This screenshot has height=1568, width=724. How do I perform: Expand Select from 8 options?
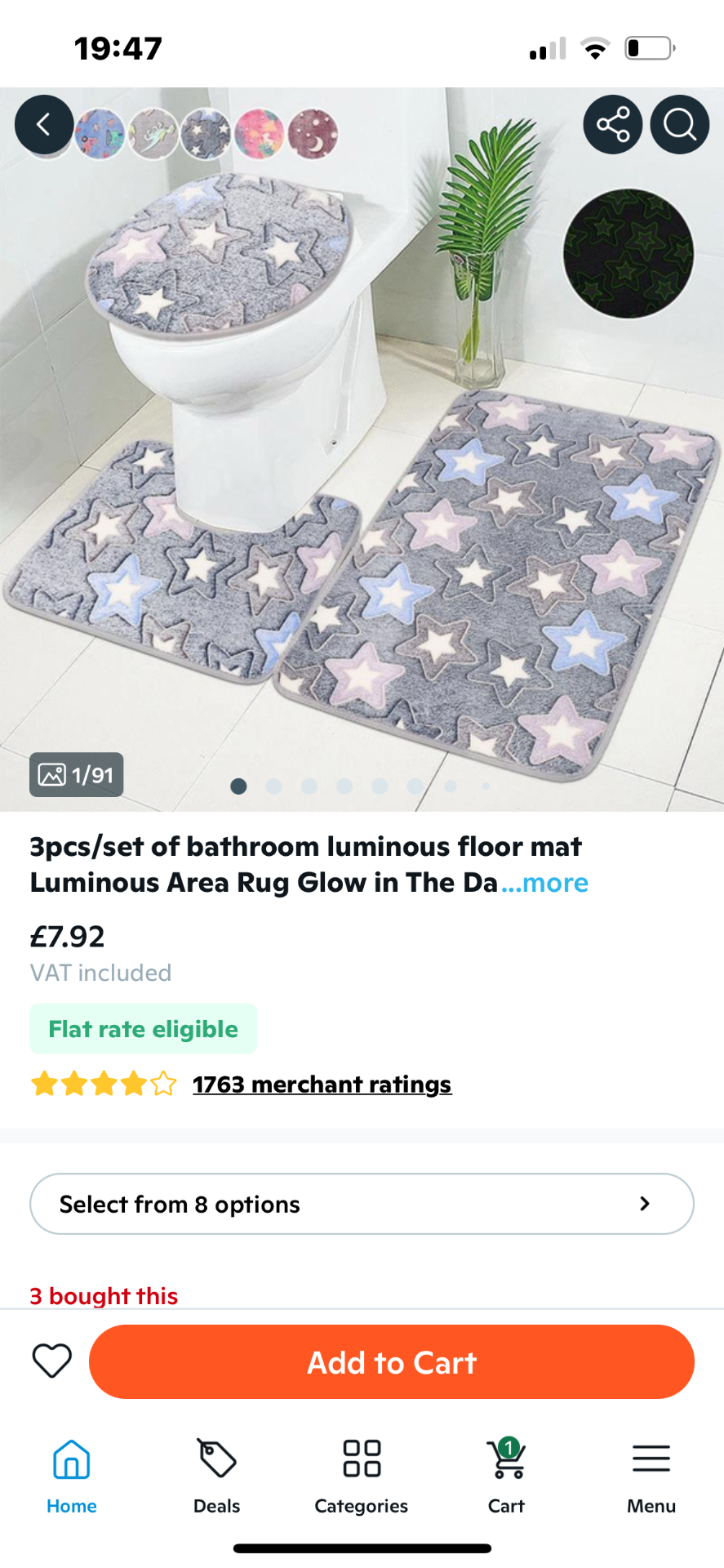362,1204
